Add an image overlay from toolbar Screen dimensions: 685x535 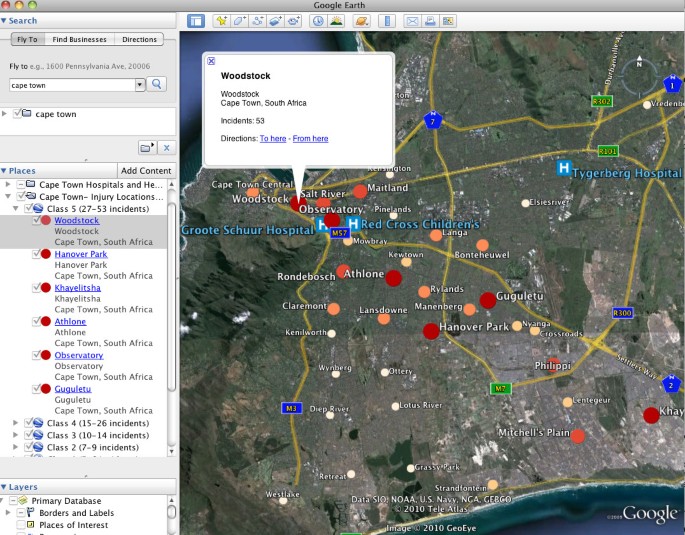pos(275,21)
